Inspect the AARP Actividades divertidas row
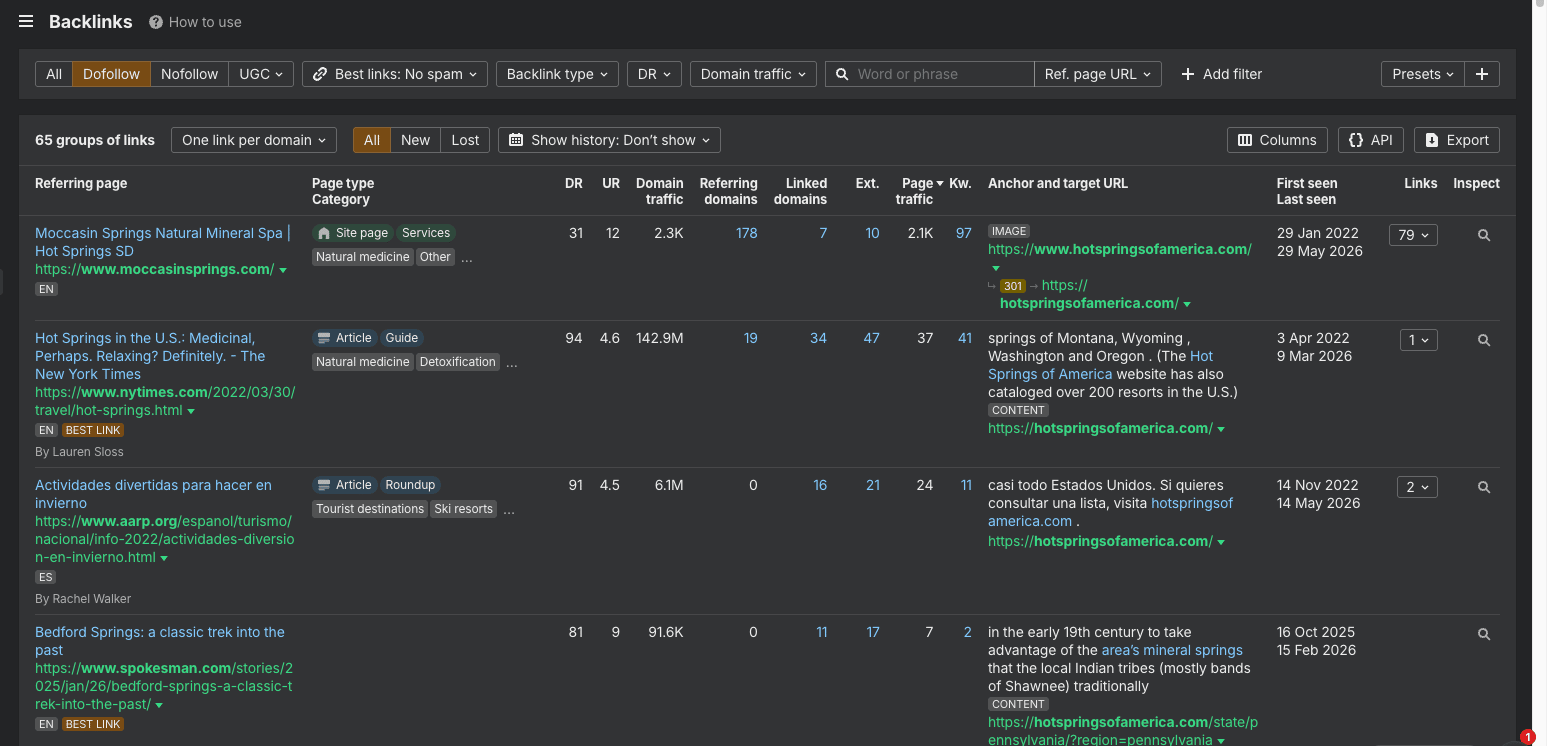This screenshot has width=1547, height=746. (1484, 487)
